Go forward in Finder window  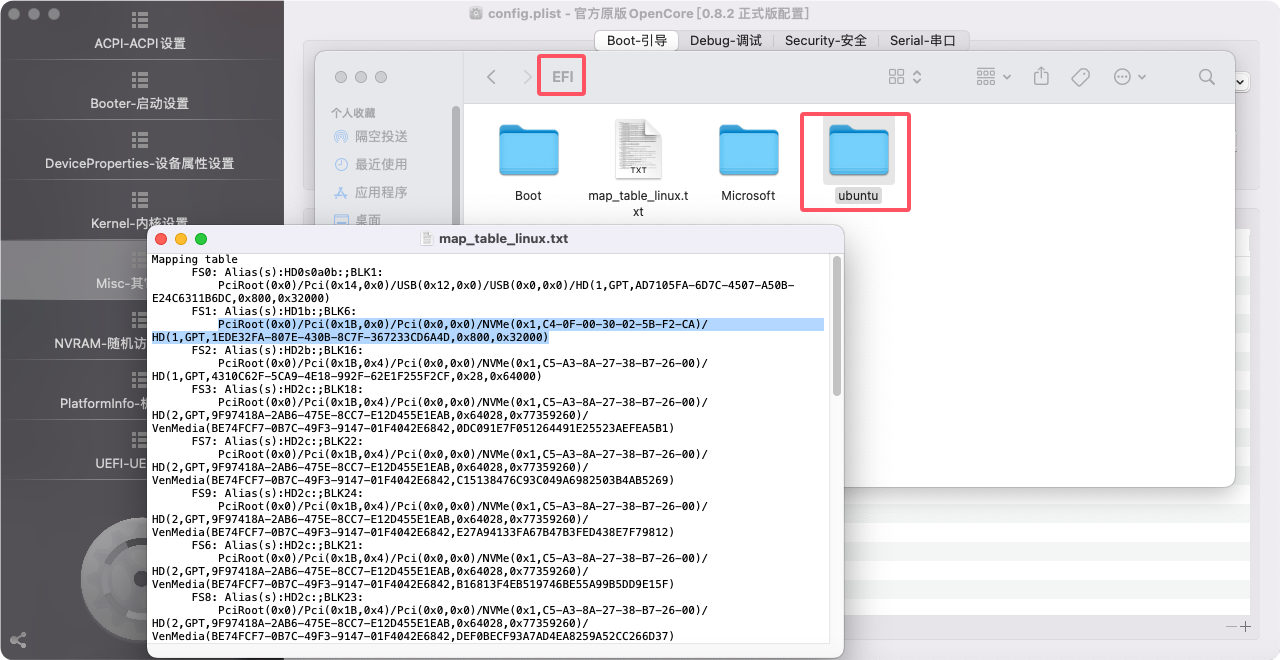527,77
